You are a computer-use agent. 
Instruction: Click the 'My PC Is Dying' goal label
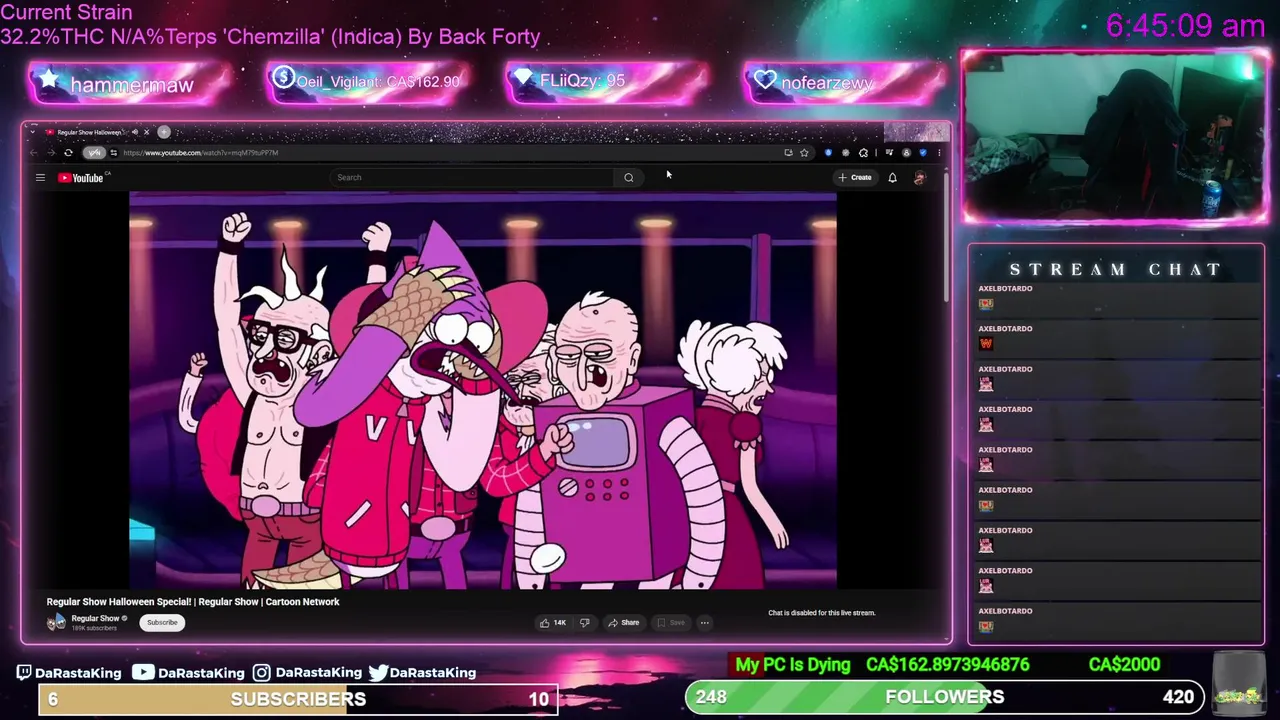[x=792, y=665]
